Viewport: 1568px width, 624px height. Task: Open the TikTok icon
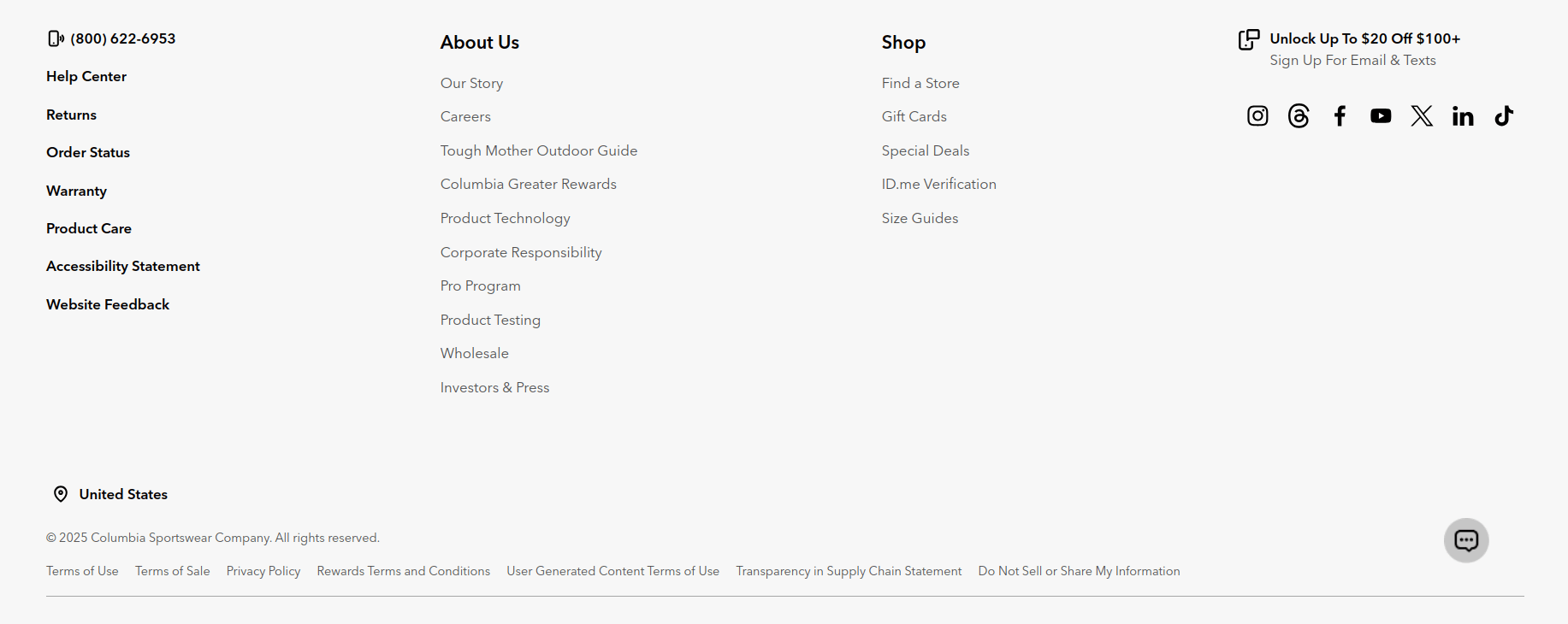tap(1504, 115)
